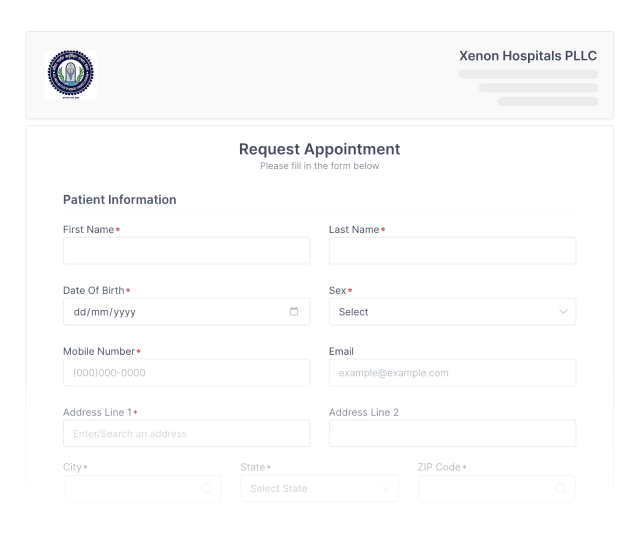
Task: Focus the City input field
Action: coord(130,488)
